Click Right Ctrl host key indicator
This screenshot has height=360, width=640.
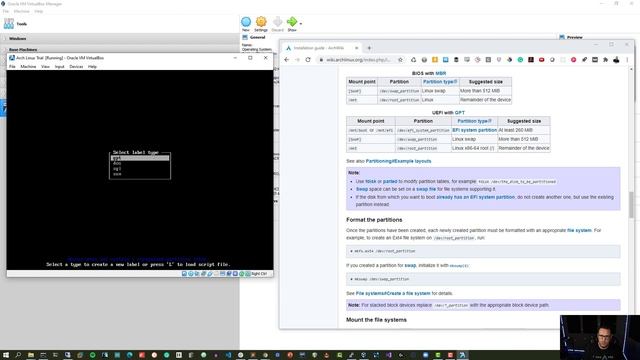click(x=259, y=273)
